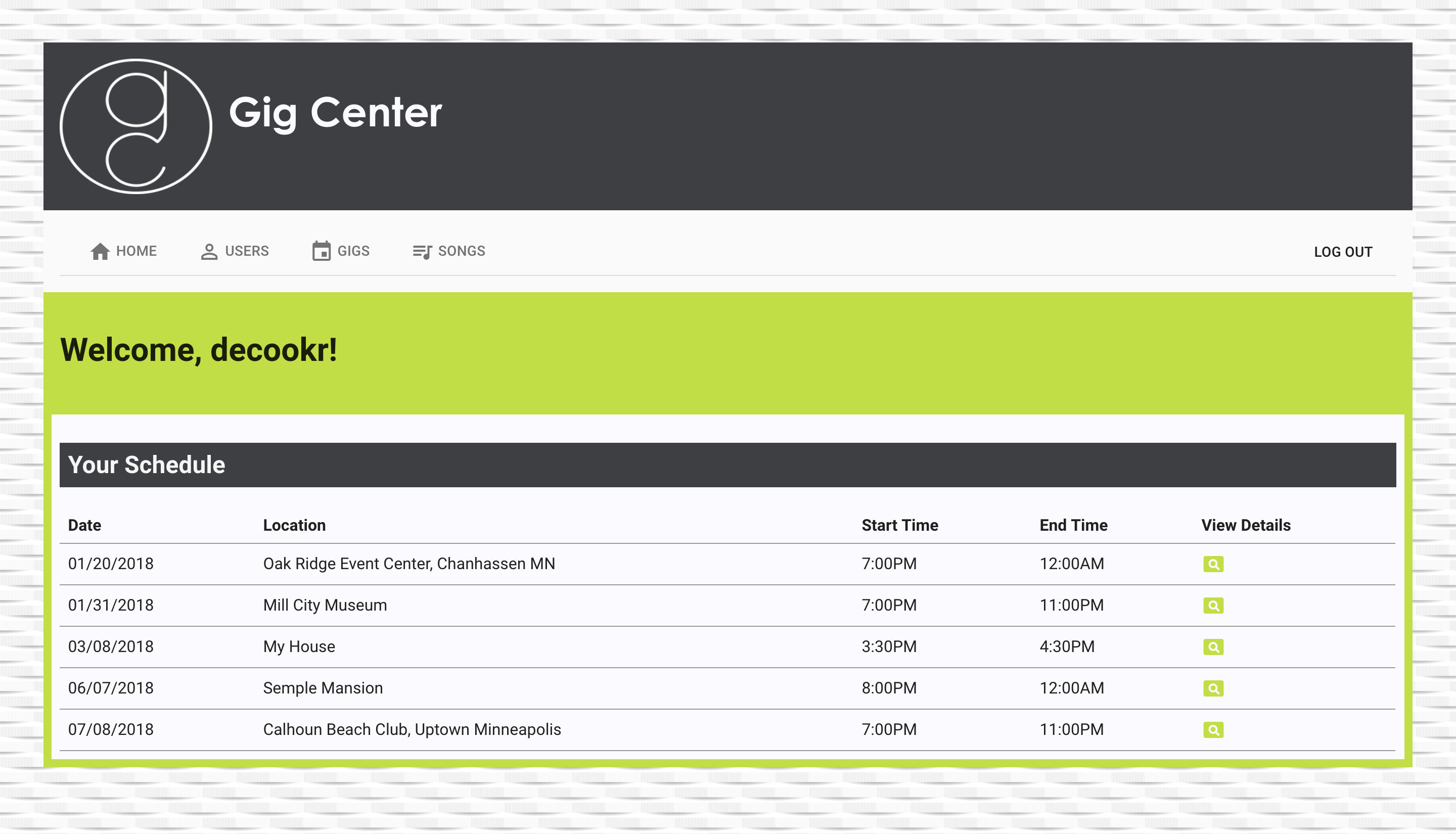
Task: Click the Songs playlist icon
Action: [422, 251]
